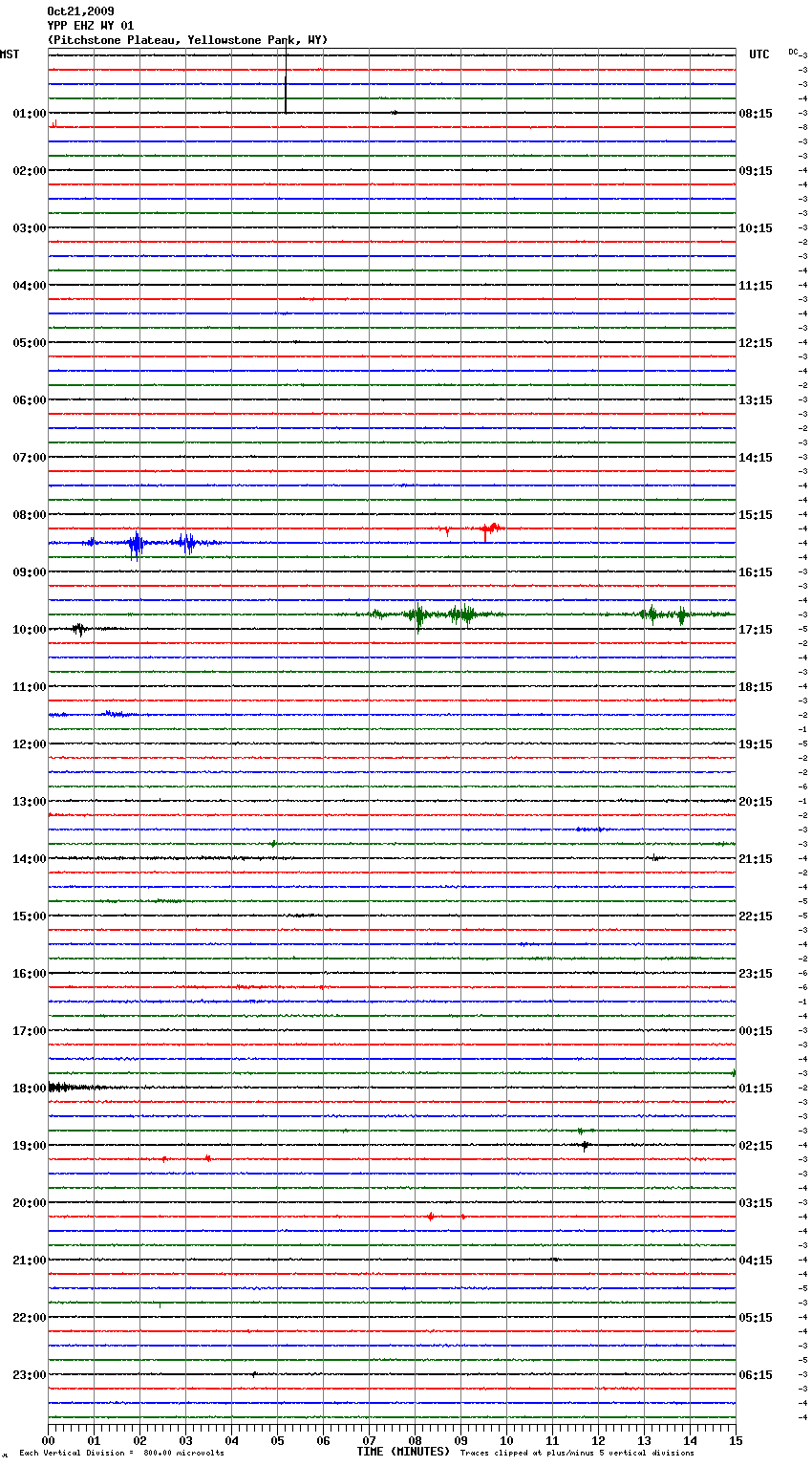Select the 06:00 MST time label
The height and width of the screenshot is (1466, 812).
pyautogui.click(x=30, y=399)
